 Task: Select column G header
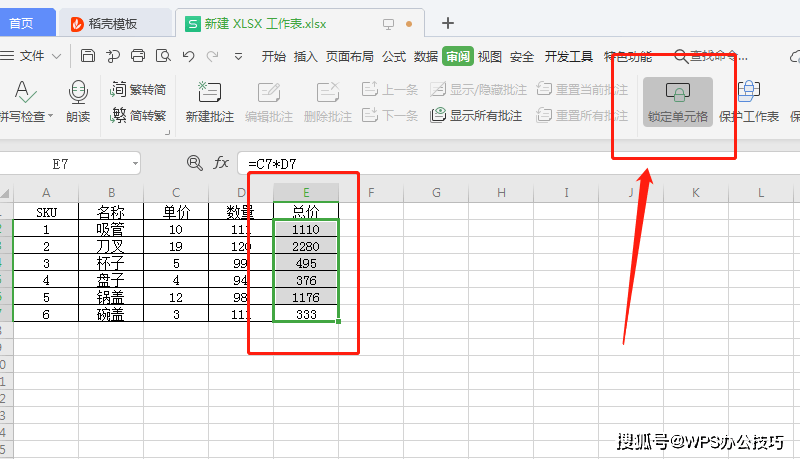(x=436, y=192)
